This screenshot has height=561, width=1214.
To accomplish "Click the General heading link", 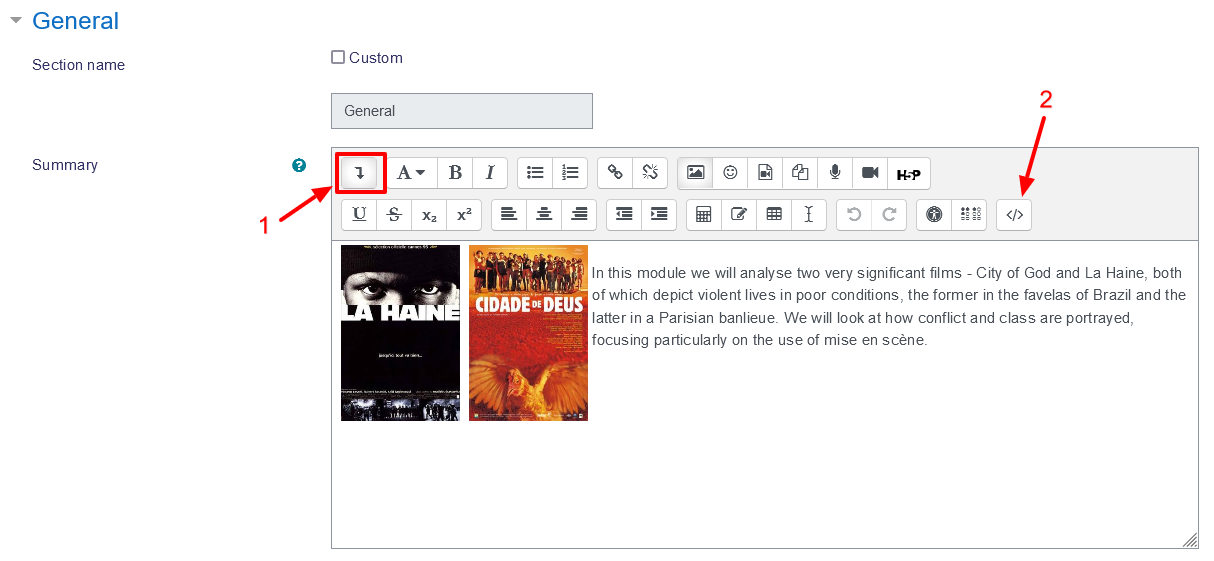I will click(x=75, y=21).
